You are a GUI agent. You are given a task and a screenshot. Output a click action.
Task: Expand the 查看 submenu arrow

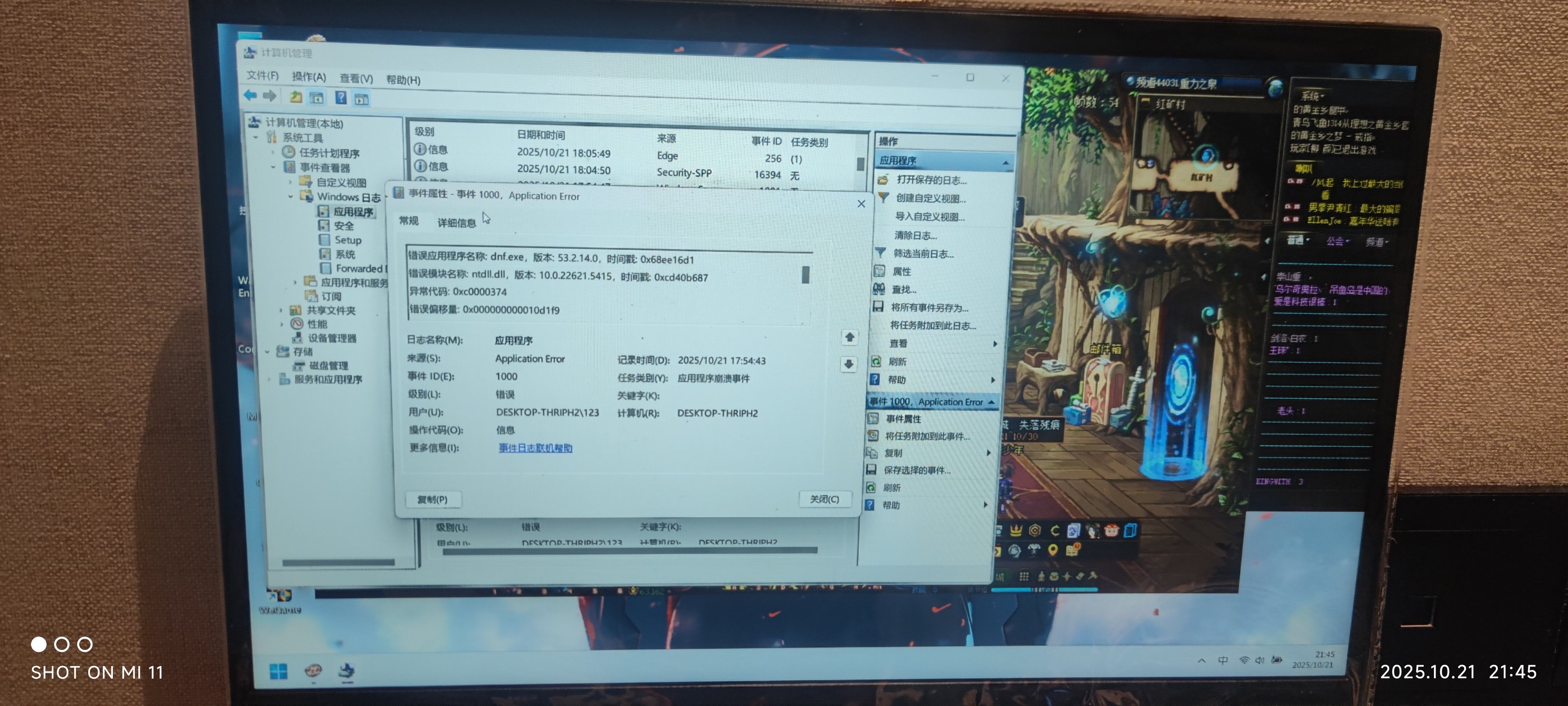[995, 344]
